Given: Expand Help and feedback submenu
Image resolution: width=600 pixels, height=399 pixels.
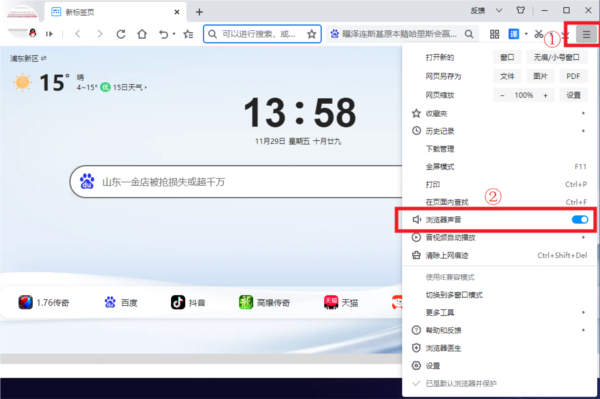Looking at the screenshot, I should [499, 330].
